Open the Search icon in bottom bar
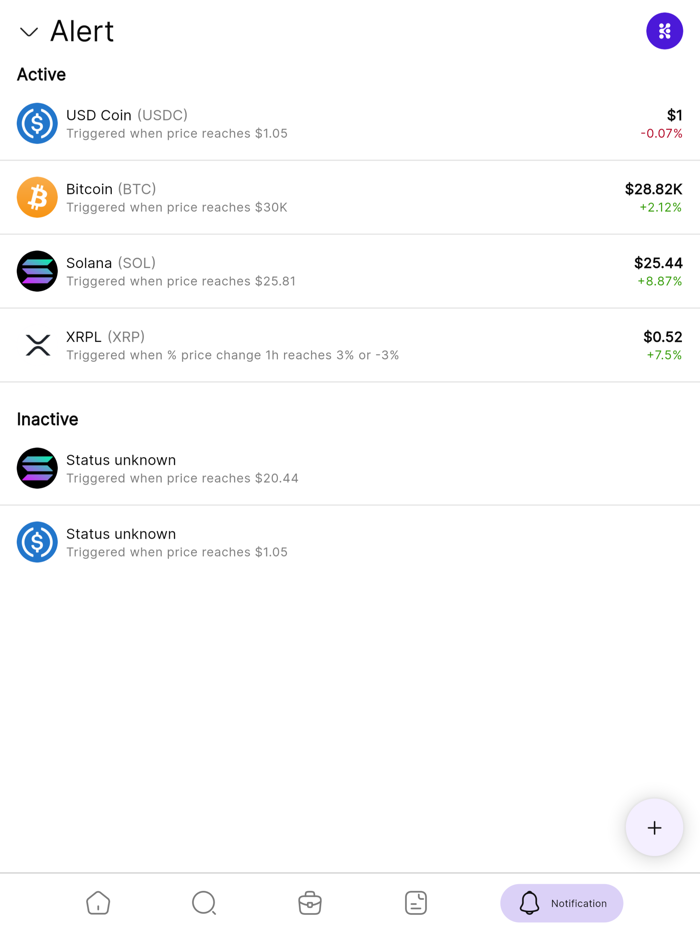This screenshot has height=934, width=700. click(204, 902)
